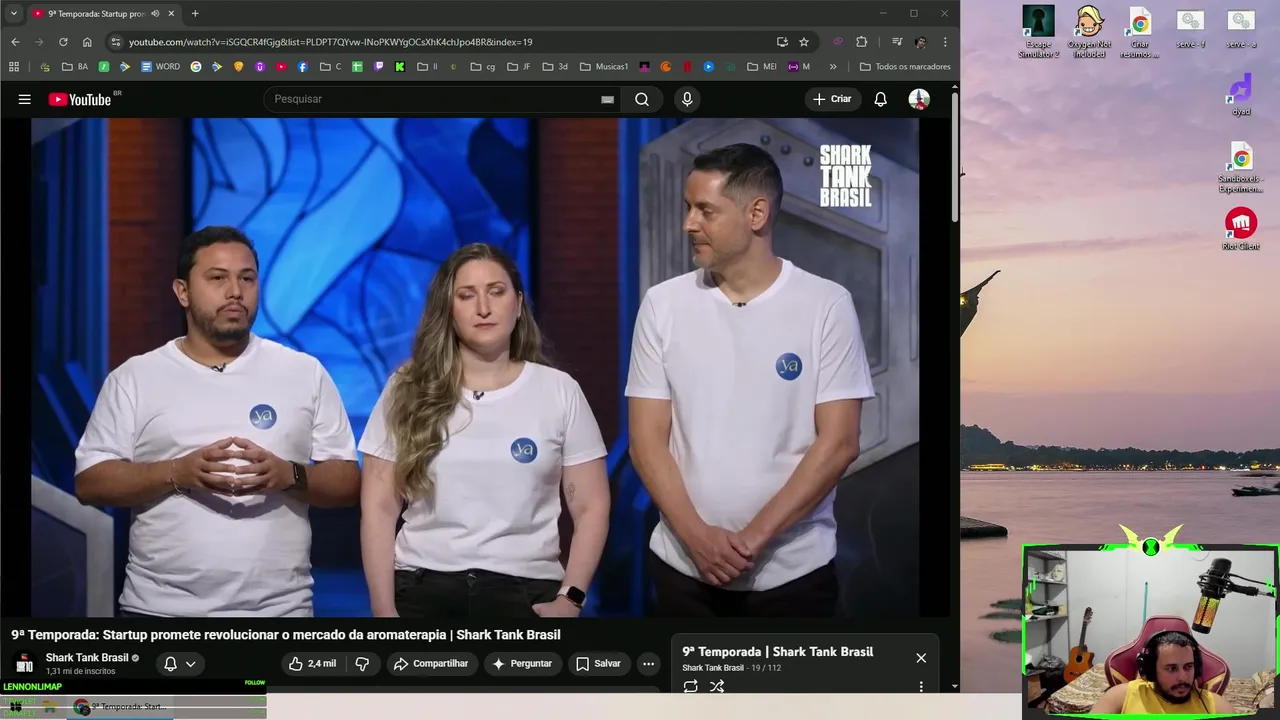The image size is (1280, 720).
Task: Click Chrome taskbar item 9ª Temporada
Action: [x=118, y=707]
